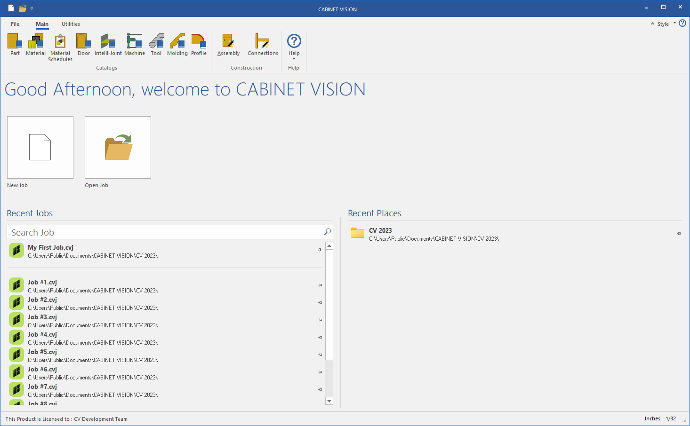Open the Tool catalog

coord(156,44)
